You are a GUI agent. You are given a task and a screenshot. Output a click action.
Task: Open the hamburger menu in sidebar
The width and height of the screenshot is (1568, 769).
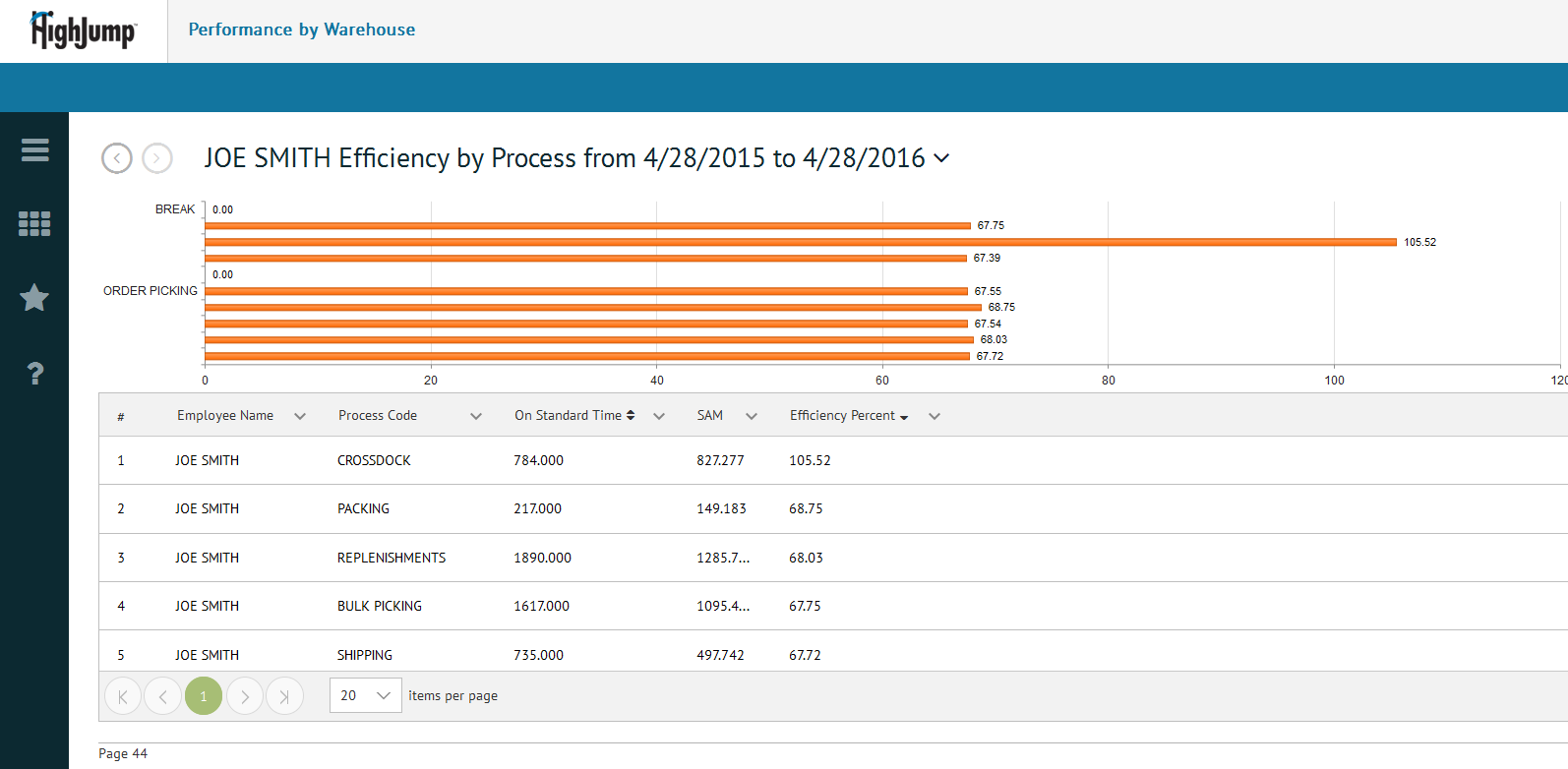coord(34,149)
